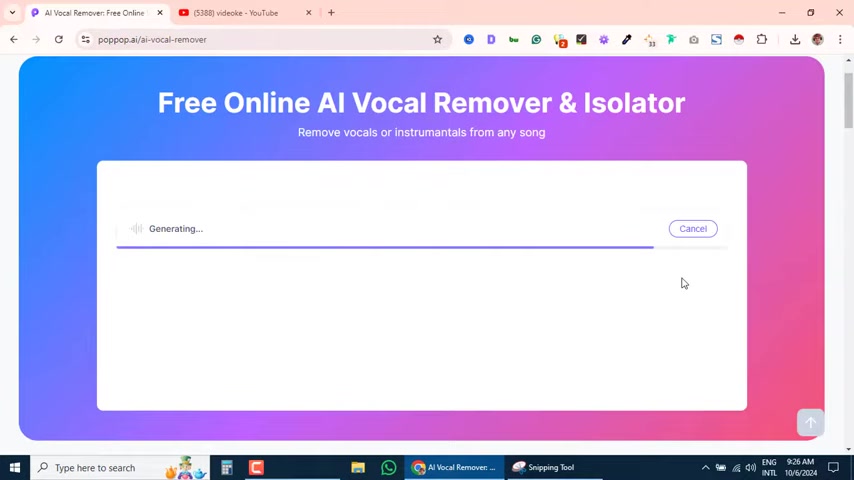
Task: Click the taskbar search box
Action: [120, 467]
